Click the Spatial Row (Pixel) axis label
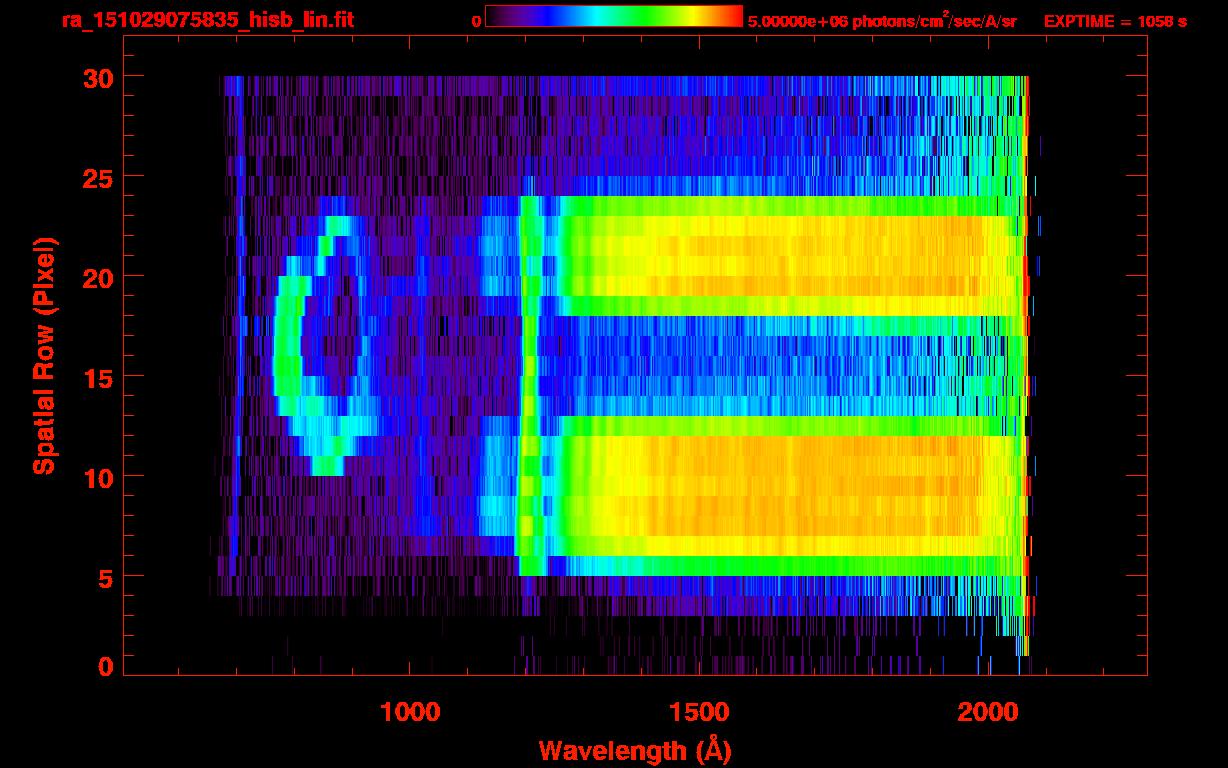Screen dimensions: 1228x768 pyautogui.click(x=45, y=355)
